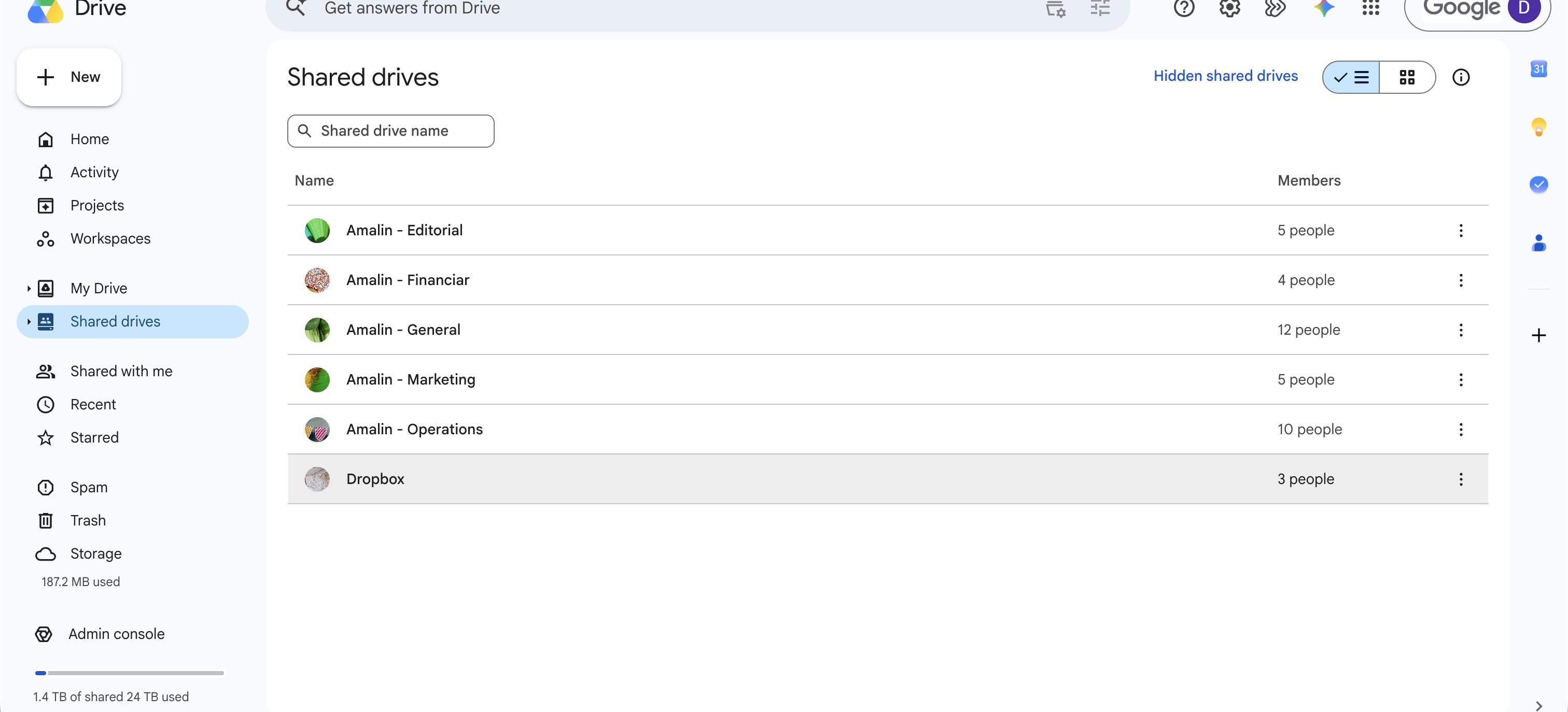
Task: Open Google Calendar side panel icon
Action: click(1539, 69)
